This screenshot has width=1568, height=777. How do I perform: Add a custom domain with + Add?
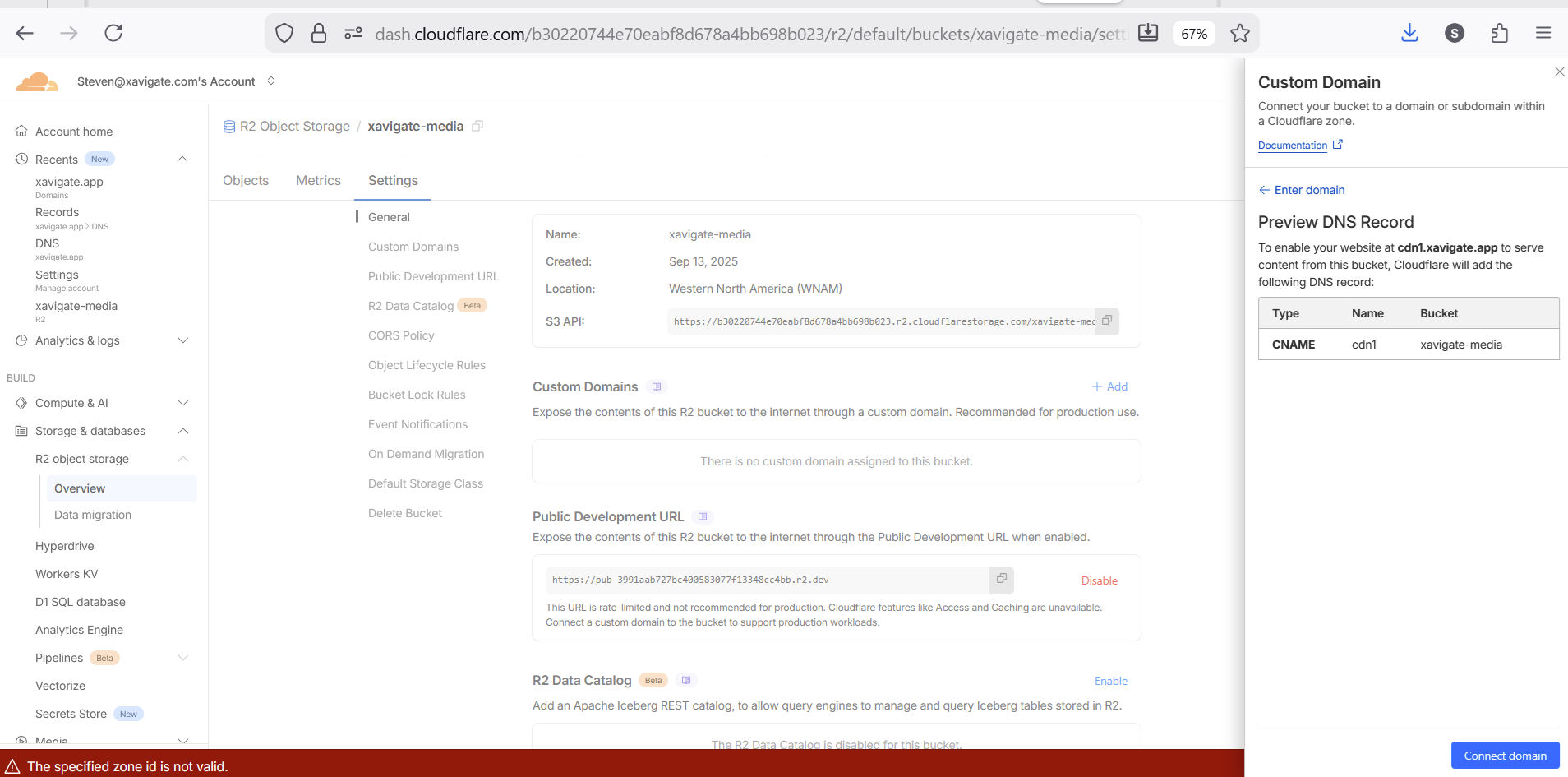tap(1109, 386)
